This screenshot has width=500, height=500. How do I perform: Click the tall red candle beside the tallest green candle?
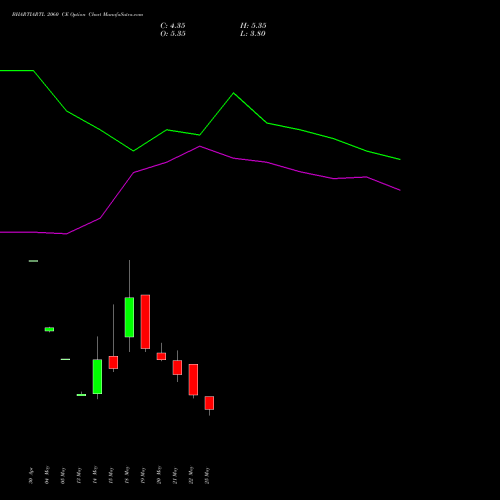point(145,322)
